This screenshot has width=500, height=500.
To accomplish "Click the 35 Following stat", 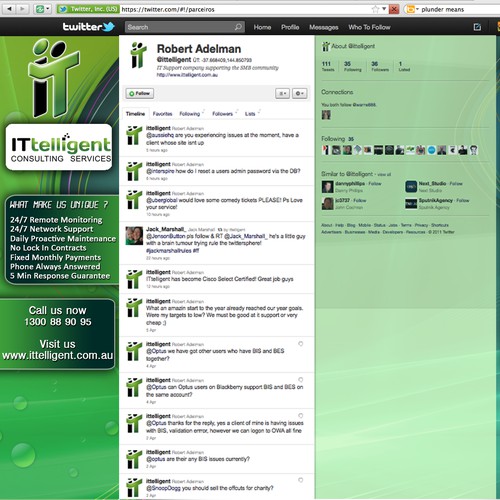I will [352, 66].
